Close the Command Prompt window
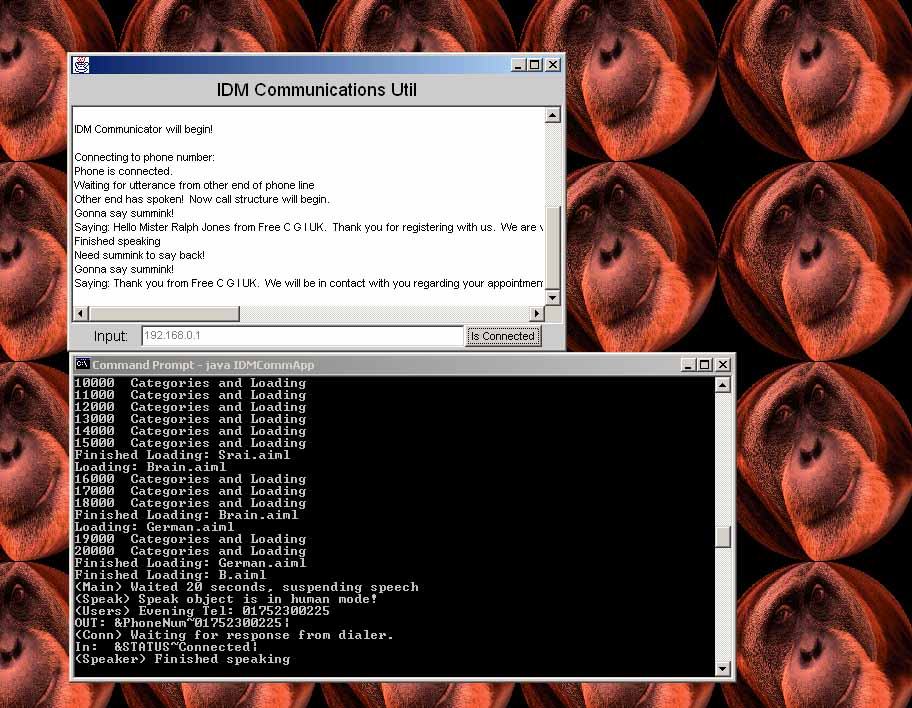The height and width of the screenshot is (708, 912). pos(722,365)
